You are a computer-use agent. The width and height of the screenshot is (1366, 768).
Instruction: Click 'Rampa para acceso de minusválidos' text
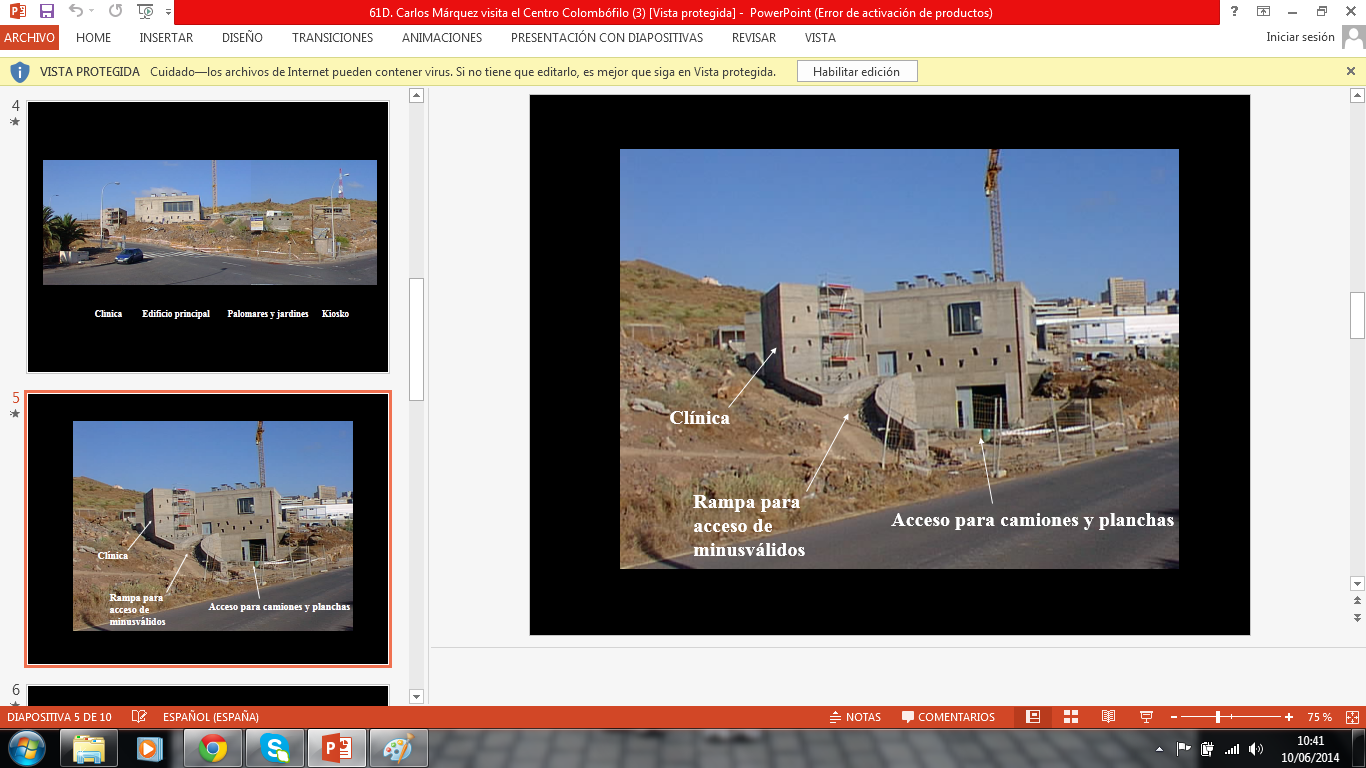tap(749, 526)
